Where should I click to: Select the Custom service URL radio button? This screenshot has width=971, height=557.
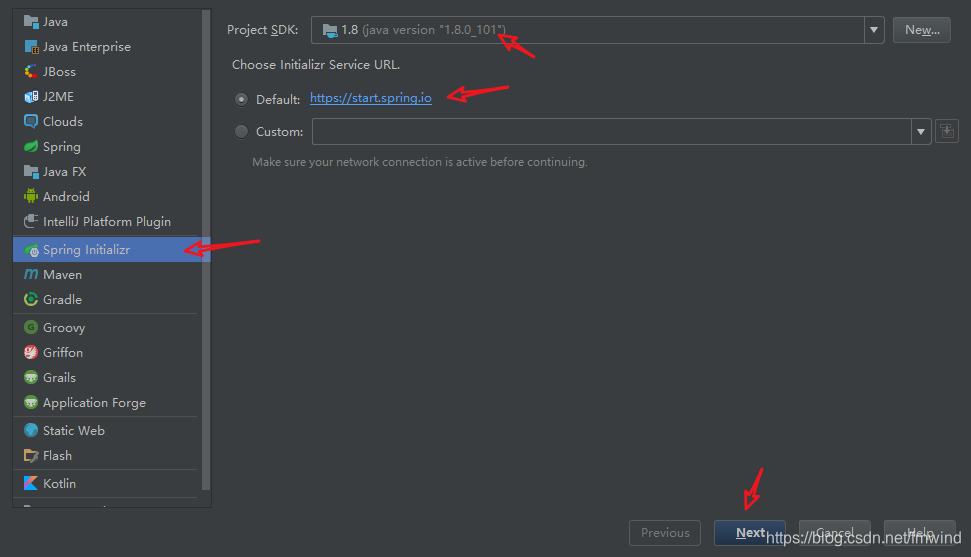click(241, 131)
